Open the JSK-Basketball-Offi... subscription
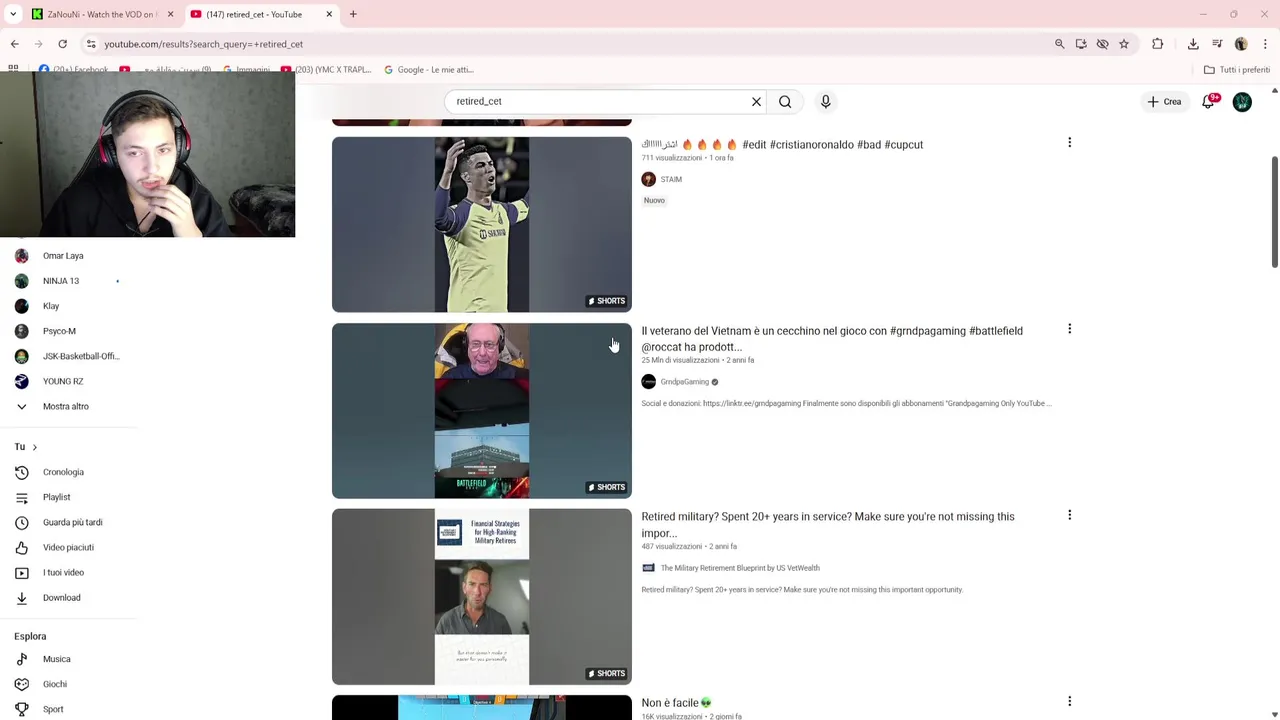This screenshot has width=1280, height=720. pyautogui.click(x=68, y=356)
